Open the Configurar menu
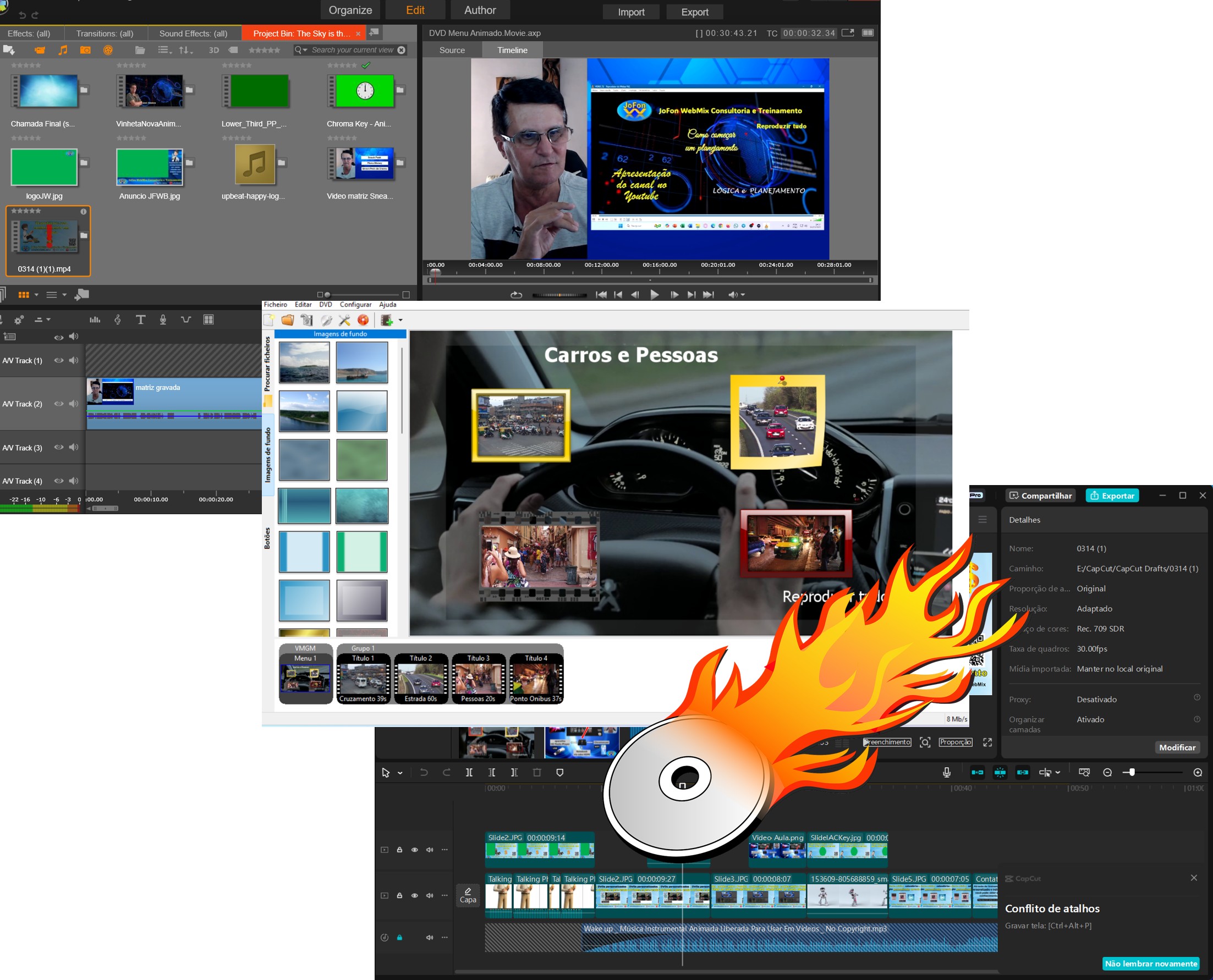 [355, 304]
